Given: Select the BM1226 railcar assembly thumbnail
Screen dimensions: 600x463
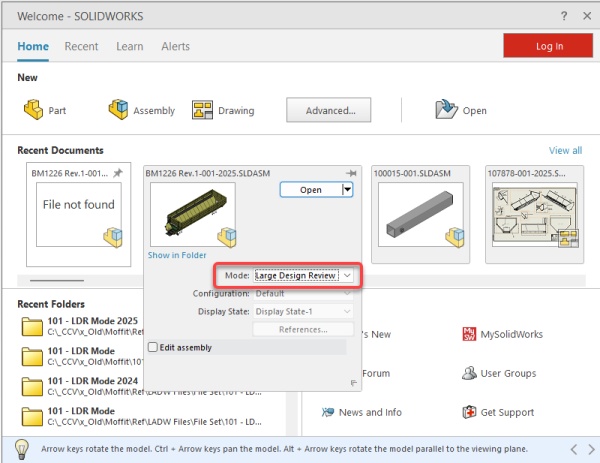Looking at the screenshot, I should [x=192, y=214].
